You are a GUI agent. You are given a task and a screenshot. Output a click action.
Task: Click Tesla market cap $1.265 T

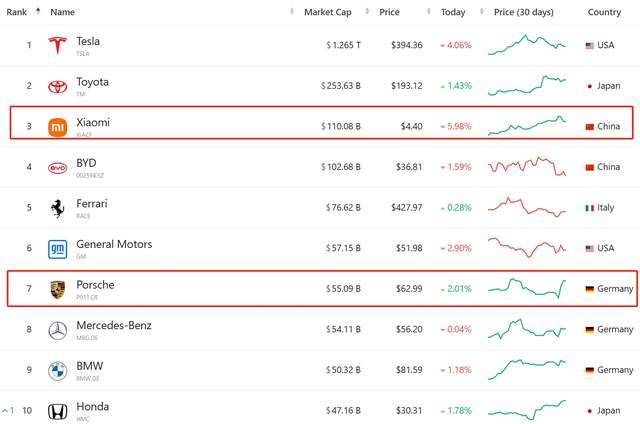point(343,45)
